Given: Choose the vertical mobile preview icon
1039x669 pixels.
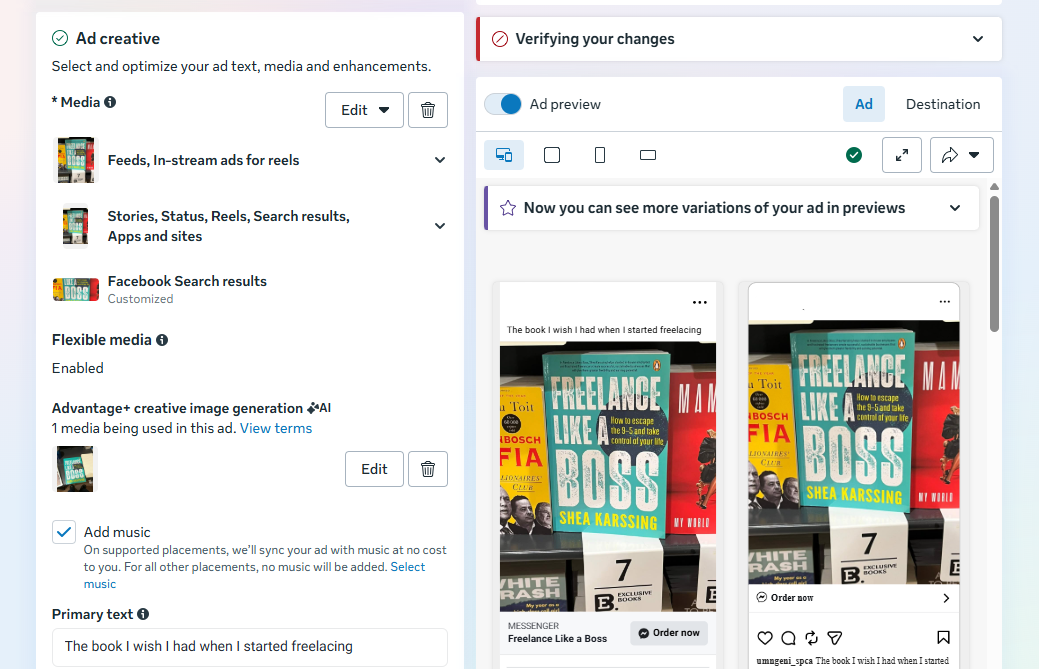Looking at the screenshot, I should pos(600,155).
